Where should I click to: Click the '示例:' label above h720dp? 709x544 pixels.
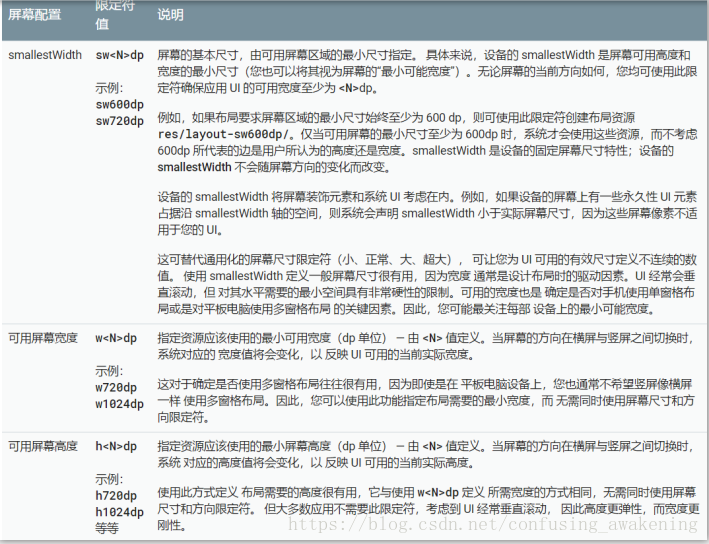click(109, 479)
